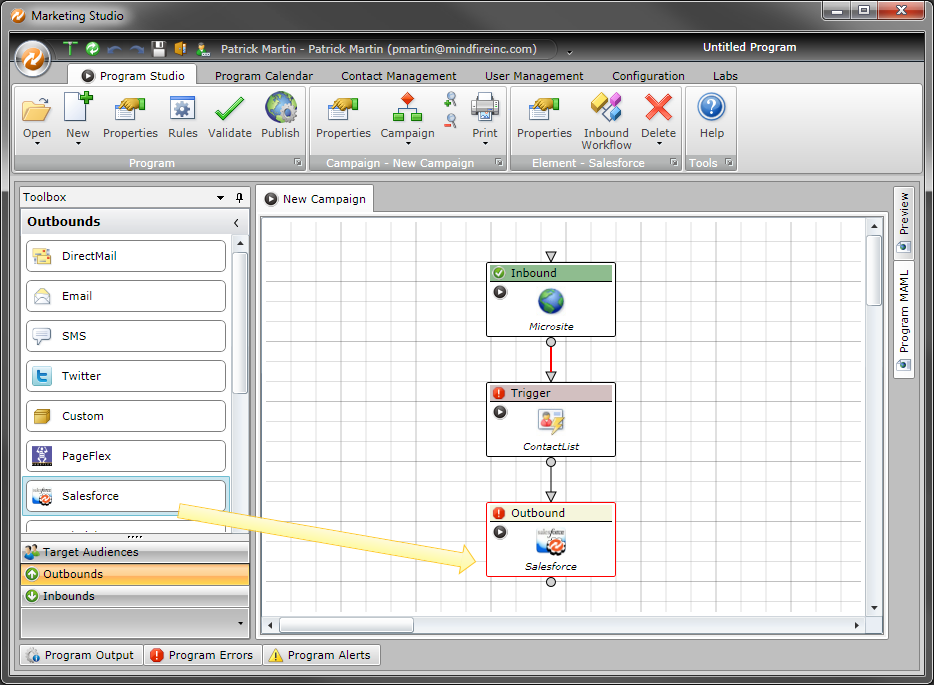Image resolution: width=934 pixels, height=685 pixels.
Task: Open Campaign group Properties
Action: [x=343, y=118]
